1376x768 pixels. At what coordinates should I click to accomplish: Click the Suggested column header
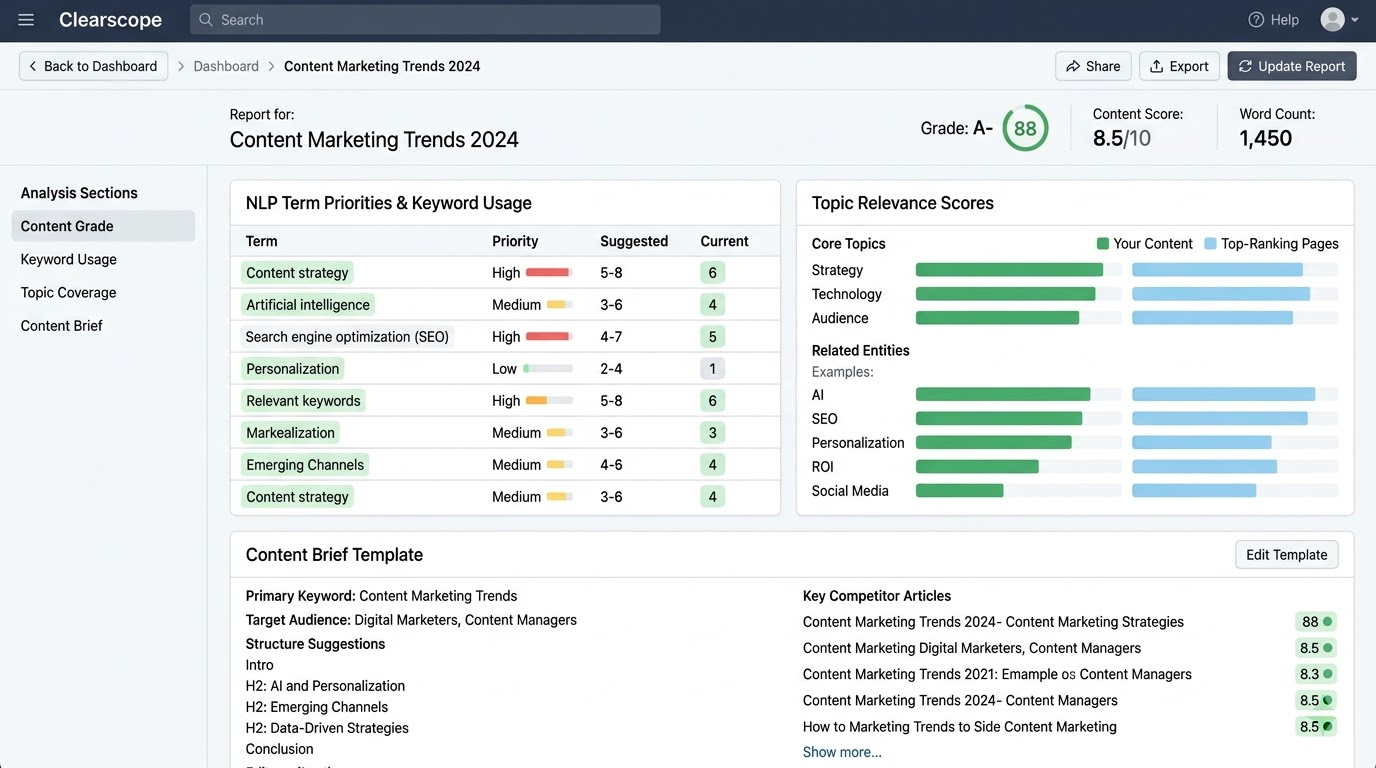click(x=634, y=241)
